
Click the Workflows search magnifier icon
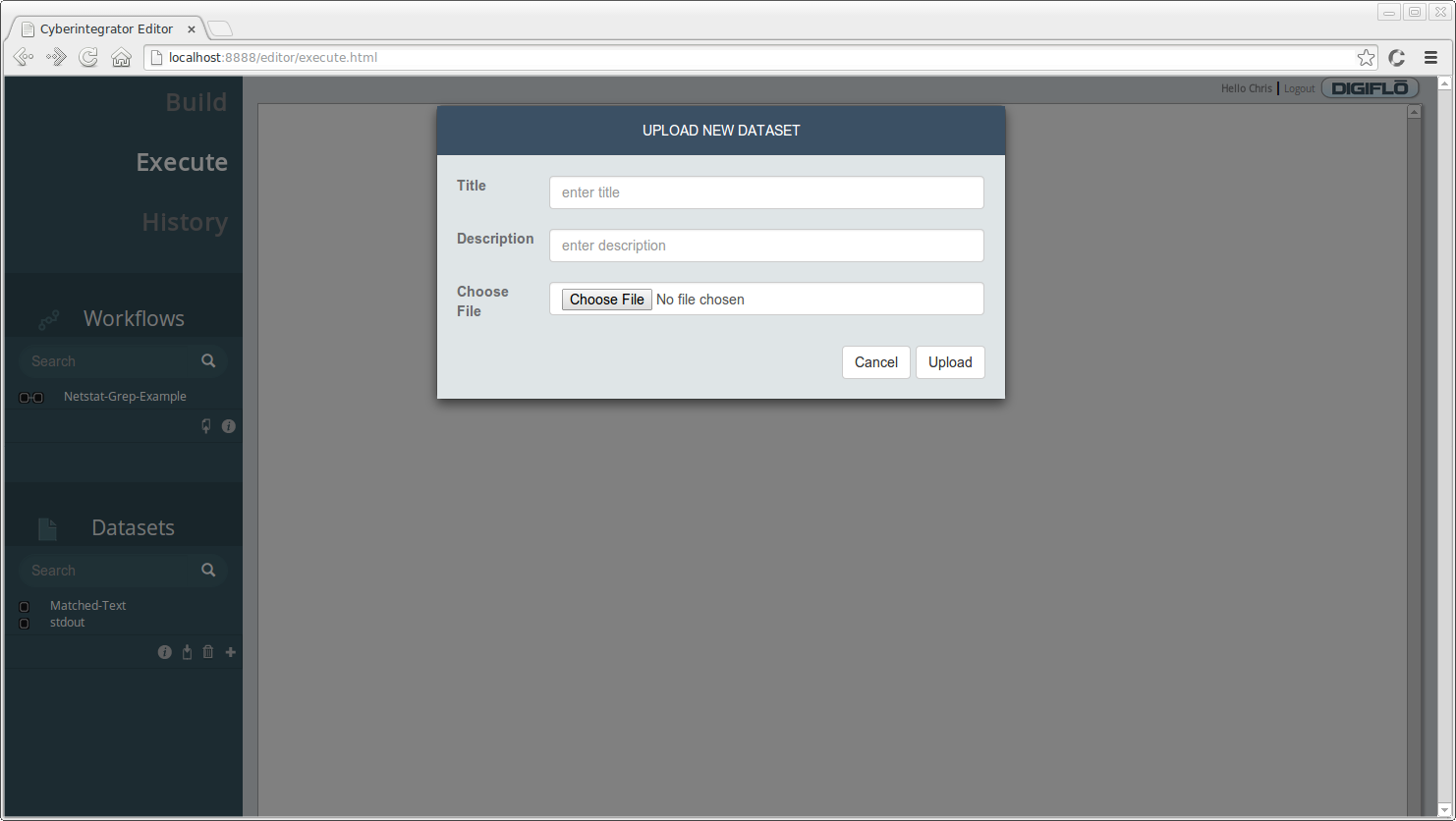coord(208,360)
